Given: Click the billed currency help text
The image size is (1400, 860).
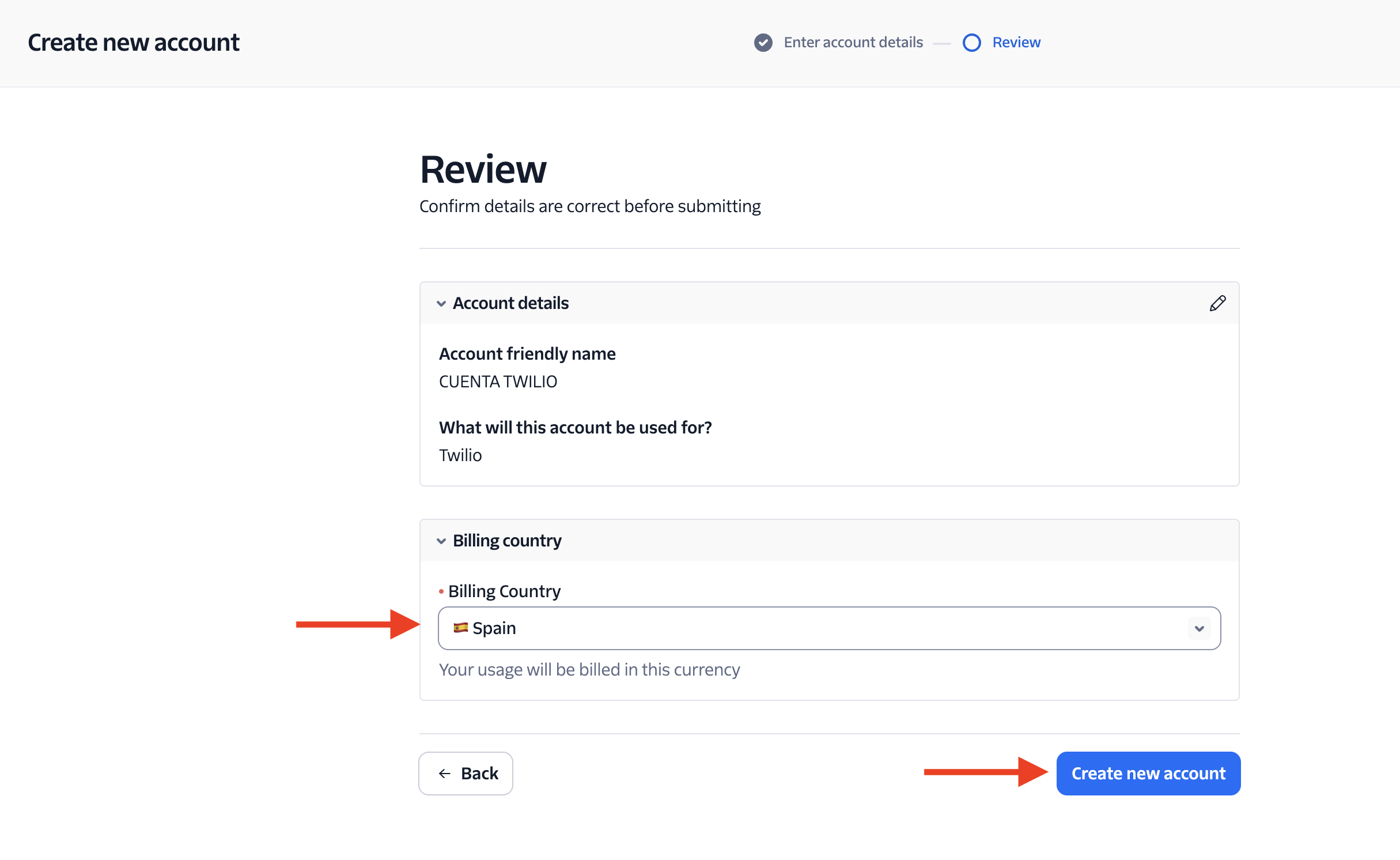Looking at the screenshot, I should (x=589, y=670).
